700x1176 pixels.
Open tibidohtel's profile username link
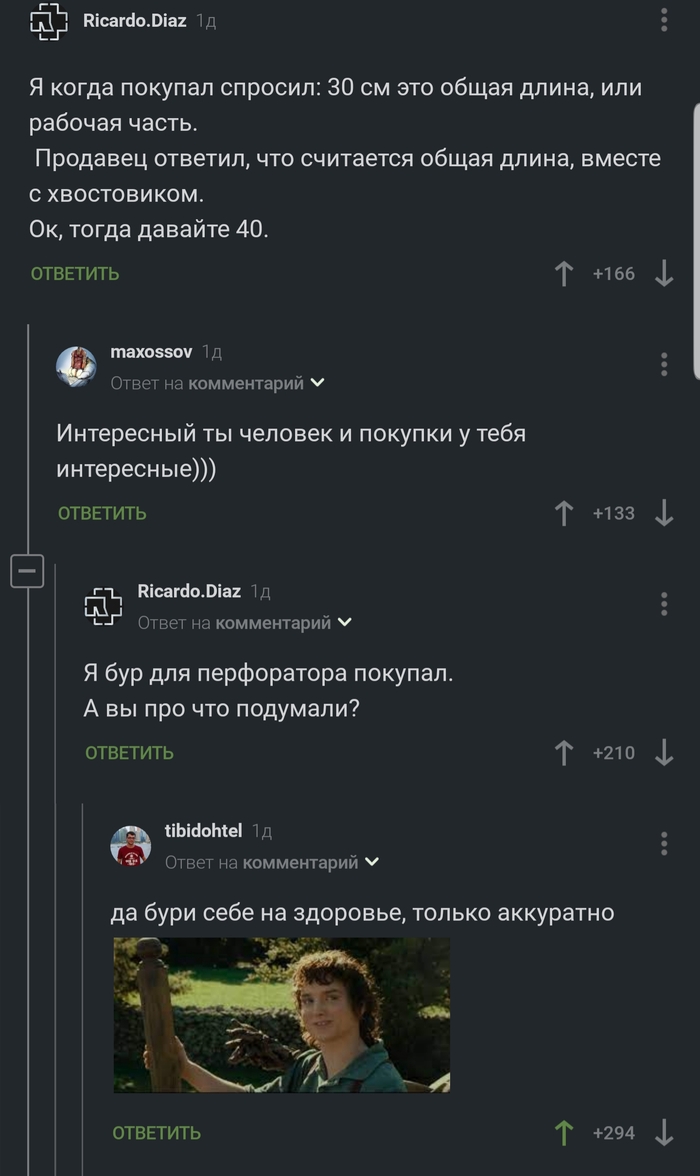click(203, 831)
